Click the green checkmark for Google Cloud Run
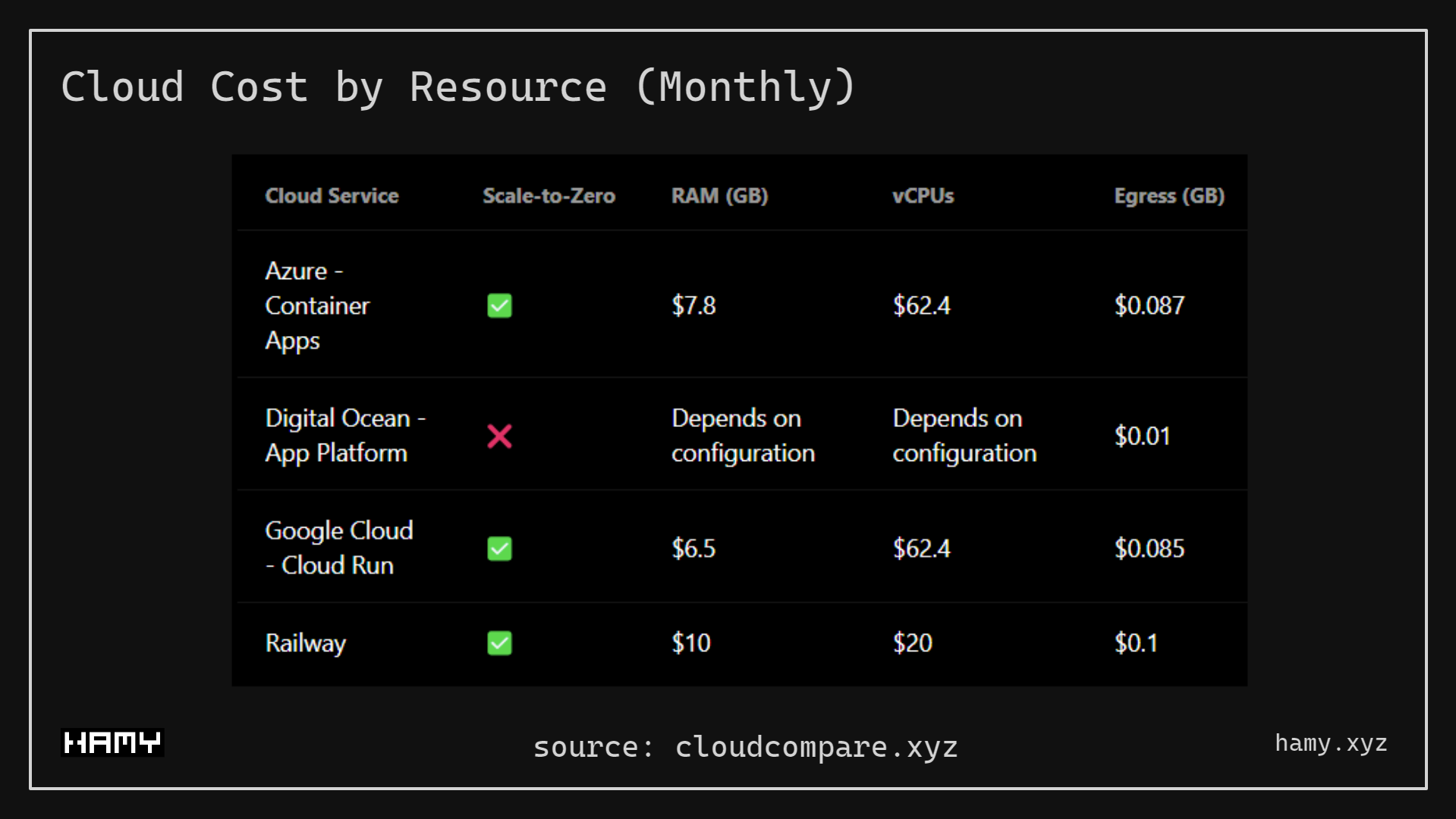The width and height of the screenshot is (1456, 819). 498,548
